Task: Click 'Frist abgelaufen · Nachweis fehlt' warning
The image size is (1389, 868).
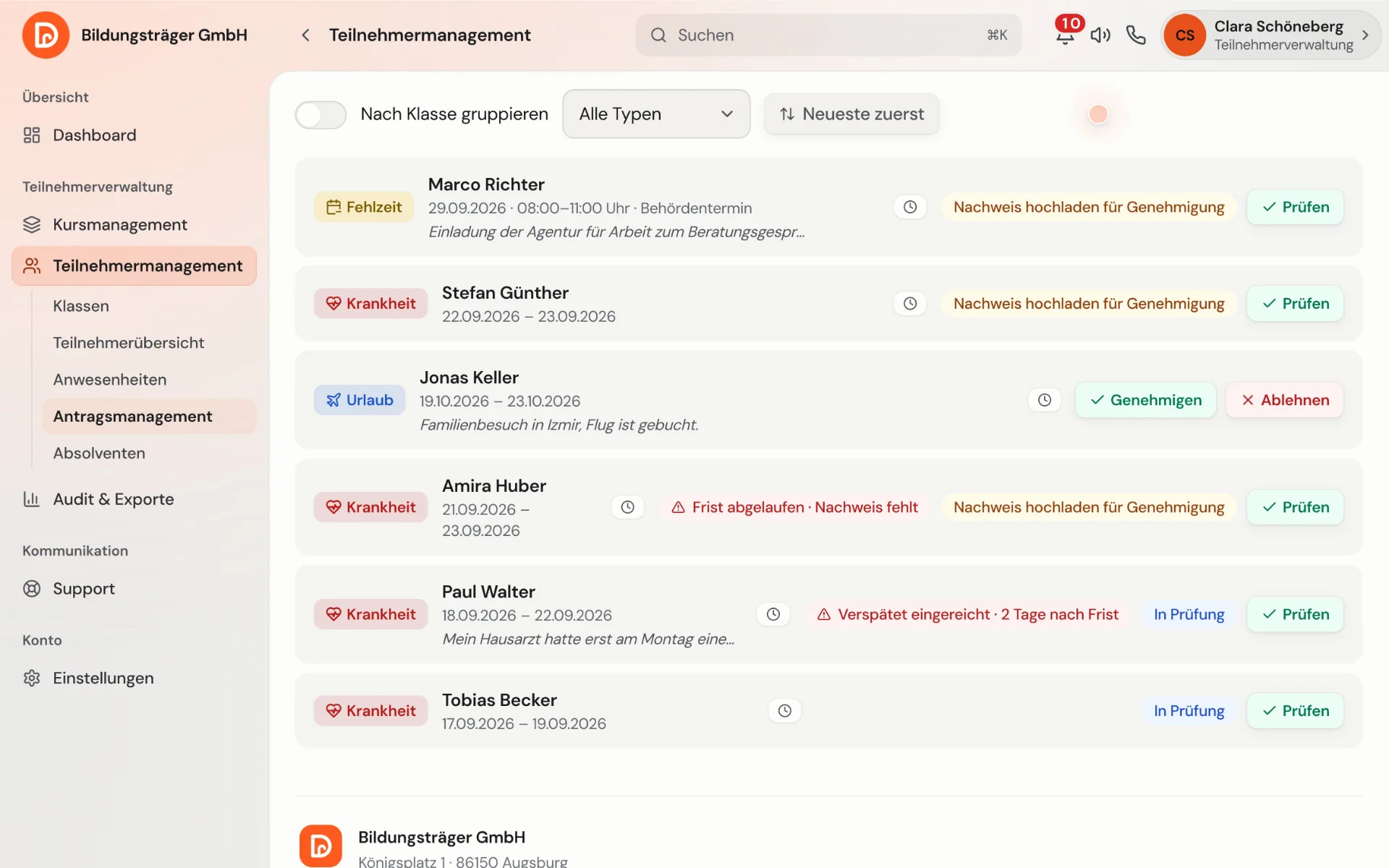Action: tap(794, 507)
